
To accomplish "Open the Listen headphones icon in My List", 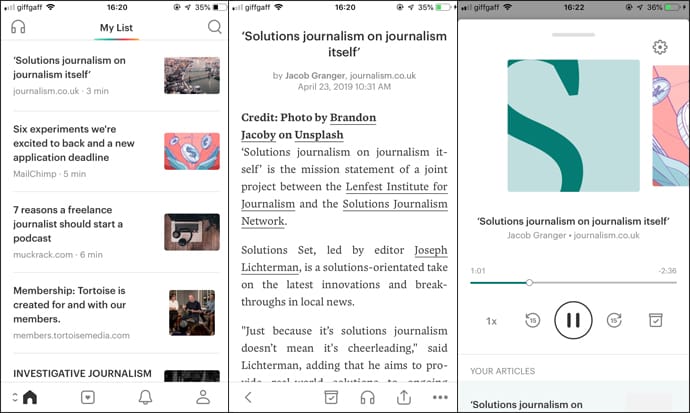I will tap(18, 27).
